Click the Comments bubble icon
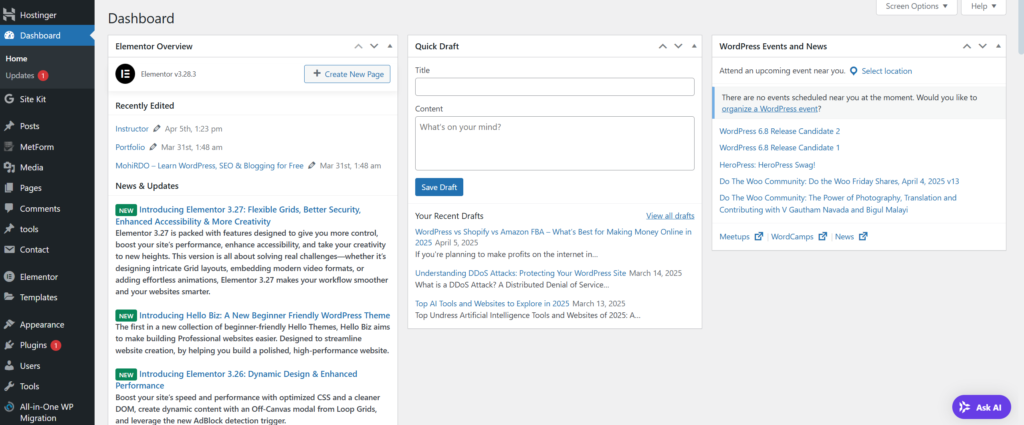The image size is (1024, 425). (x=9, y=208)
